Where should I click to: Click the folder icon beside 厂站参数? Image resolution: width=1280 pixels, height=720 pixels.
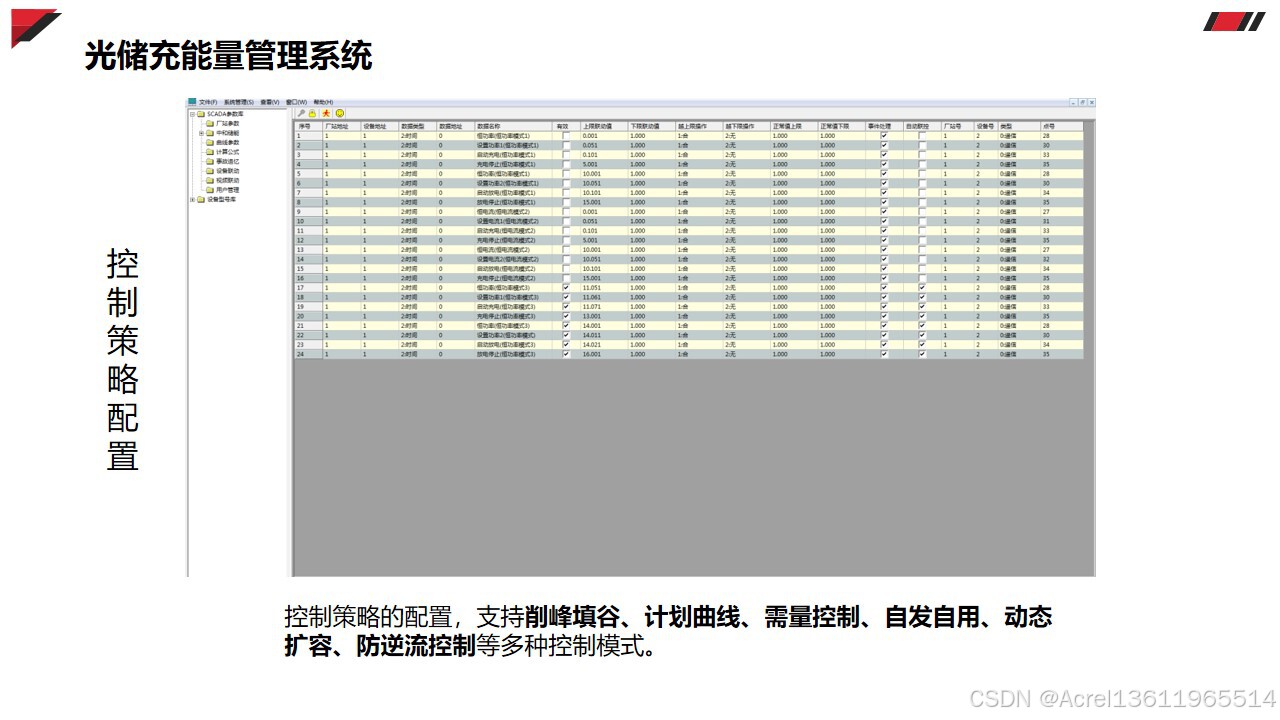point(209,123)
